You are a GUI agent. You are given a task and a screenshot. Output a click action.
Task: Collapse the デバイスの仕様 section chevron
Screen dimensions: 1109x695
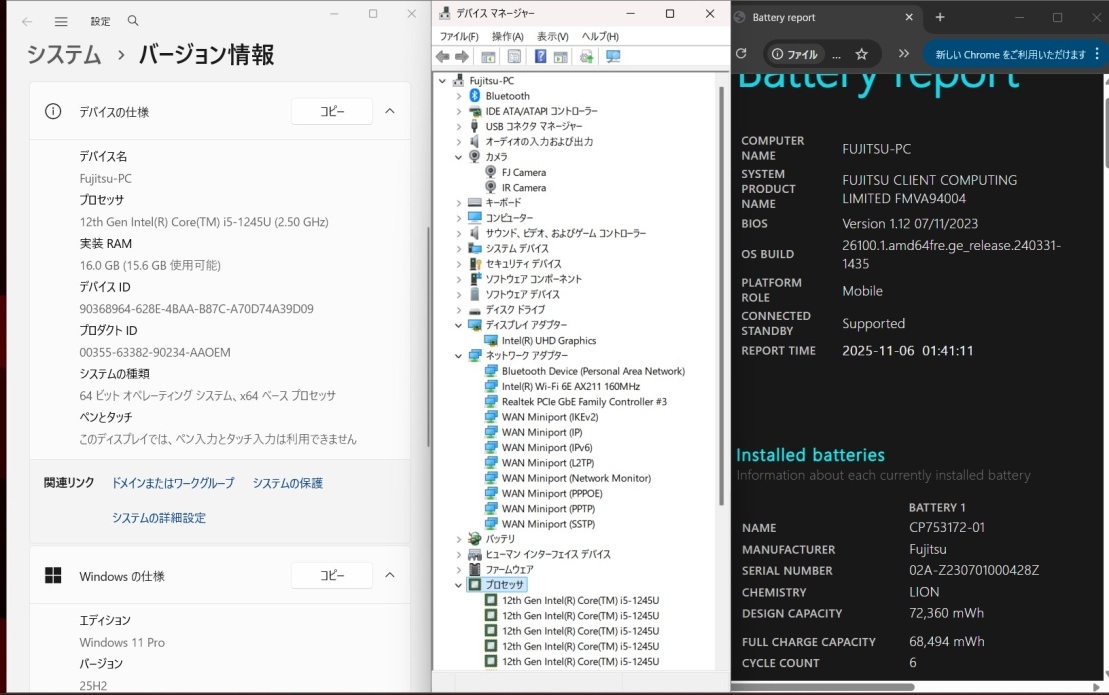(x=390, y=111)
